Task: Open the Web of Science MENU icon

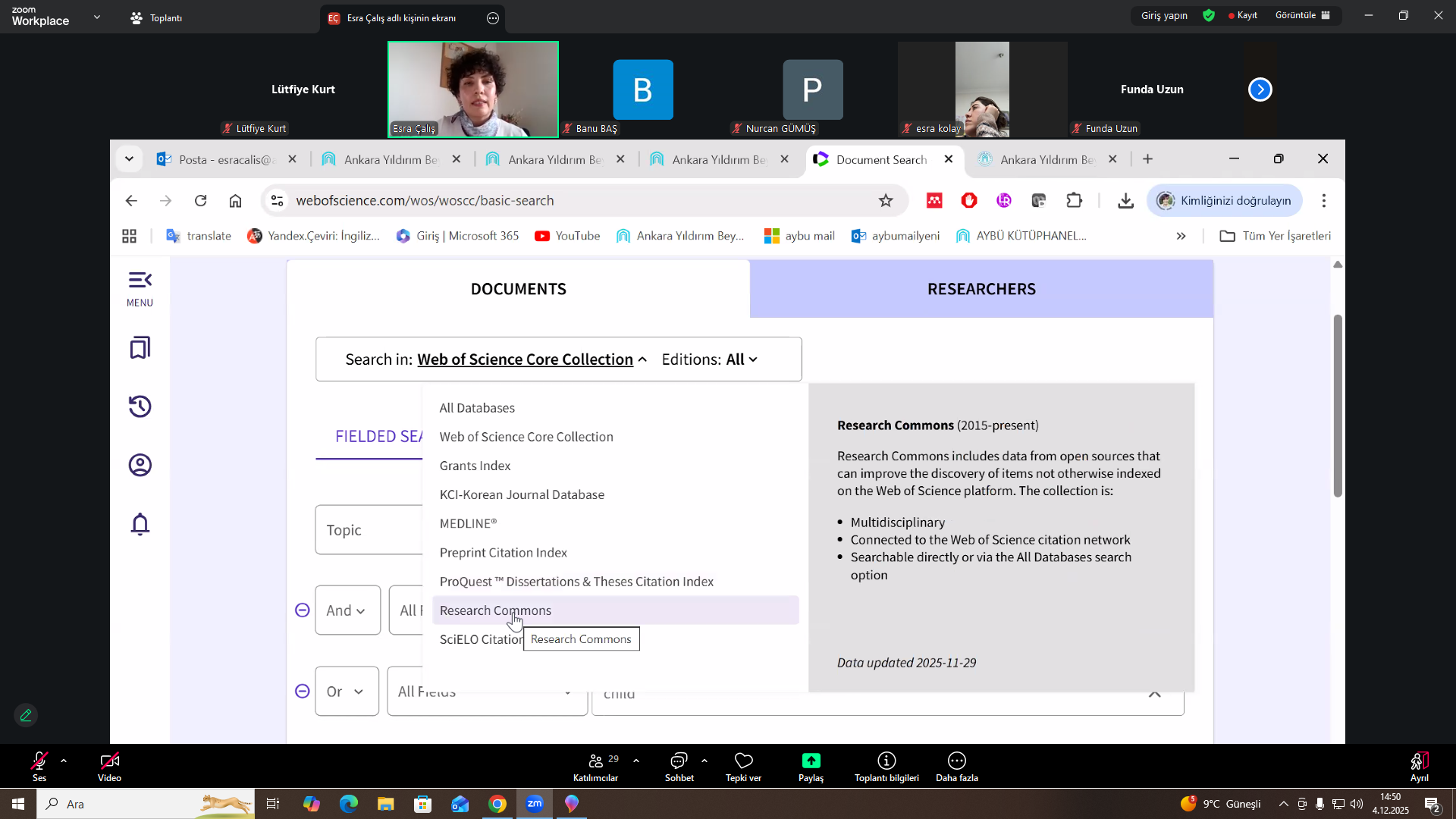Action: (140, 289)
